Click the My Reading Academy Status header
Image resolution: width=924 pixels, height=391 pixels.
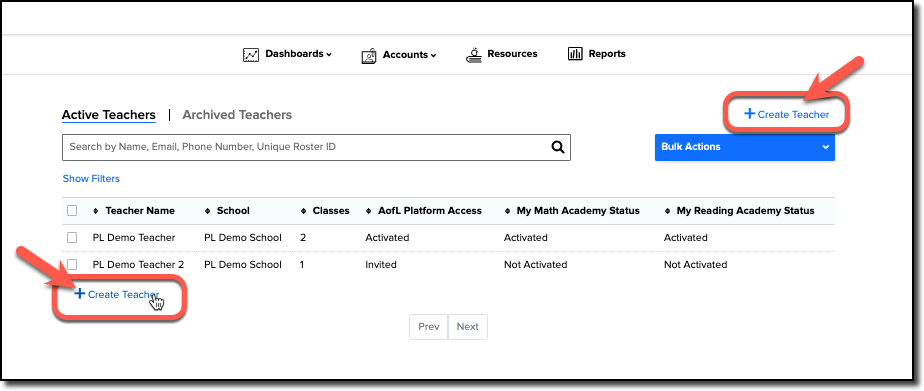tap(745, 211)
